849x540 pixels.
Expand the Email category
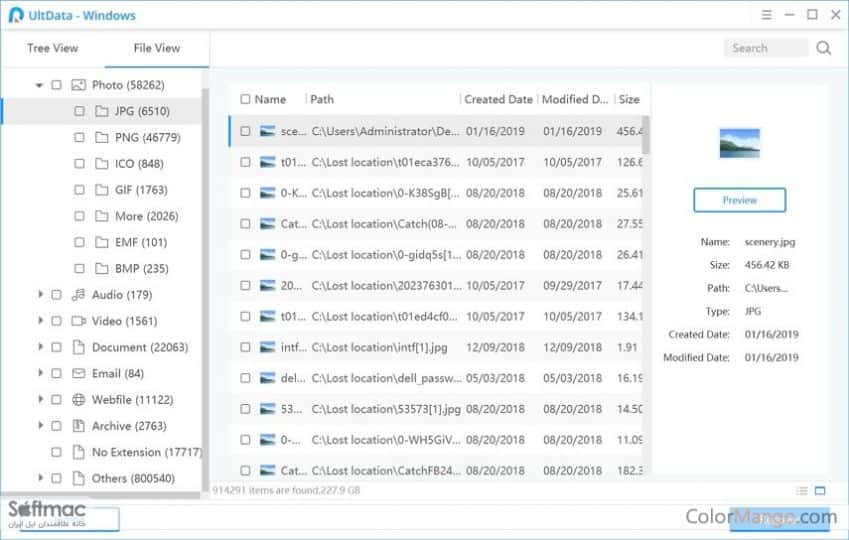pyautogui.click(x=40, y=373)
